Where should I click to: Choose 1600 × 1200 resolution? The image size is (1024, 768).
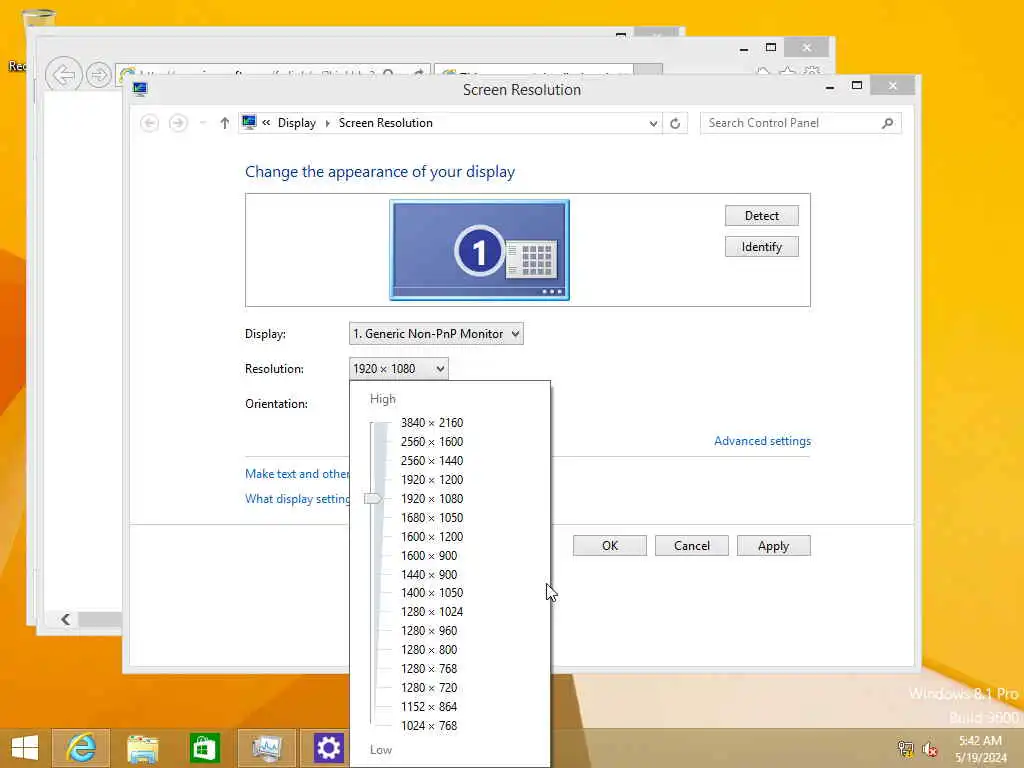(x=432, y=536)
